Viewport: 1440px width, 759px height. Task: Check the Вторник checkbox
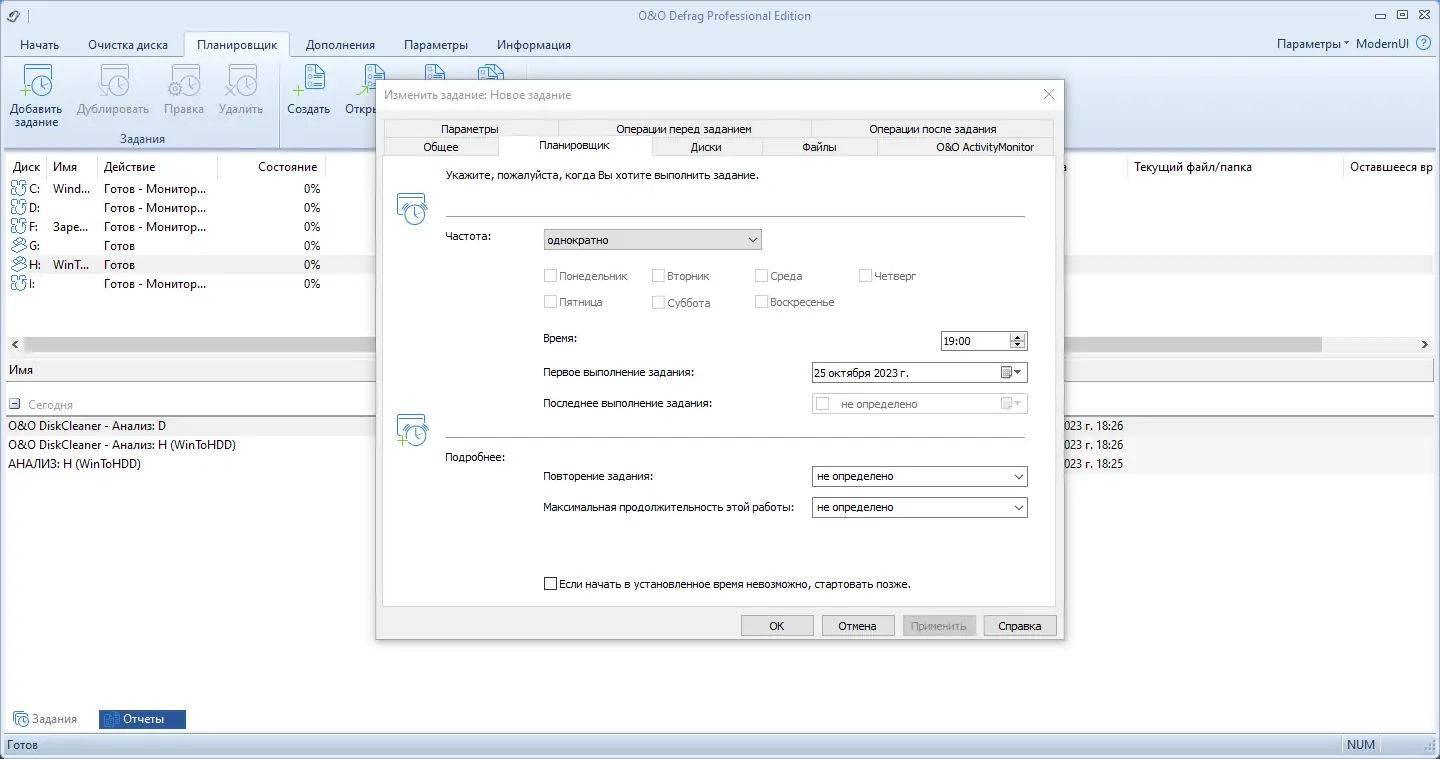pyautogui.click(x=658, y=276)
